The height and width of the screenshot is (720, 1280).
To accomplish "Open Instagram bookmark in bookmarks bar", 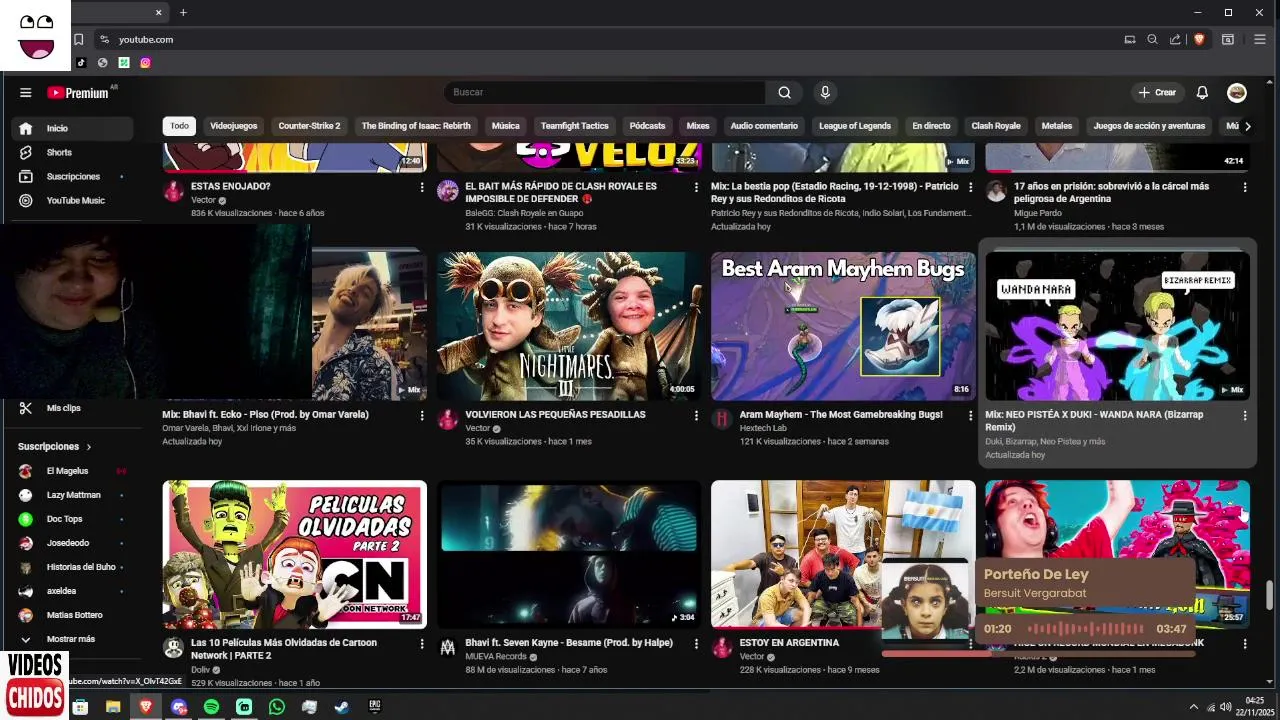I will click(145, 63).
